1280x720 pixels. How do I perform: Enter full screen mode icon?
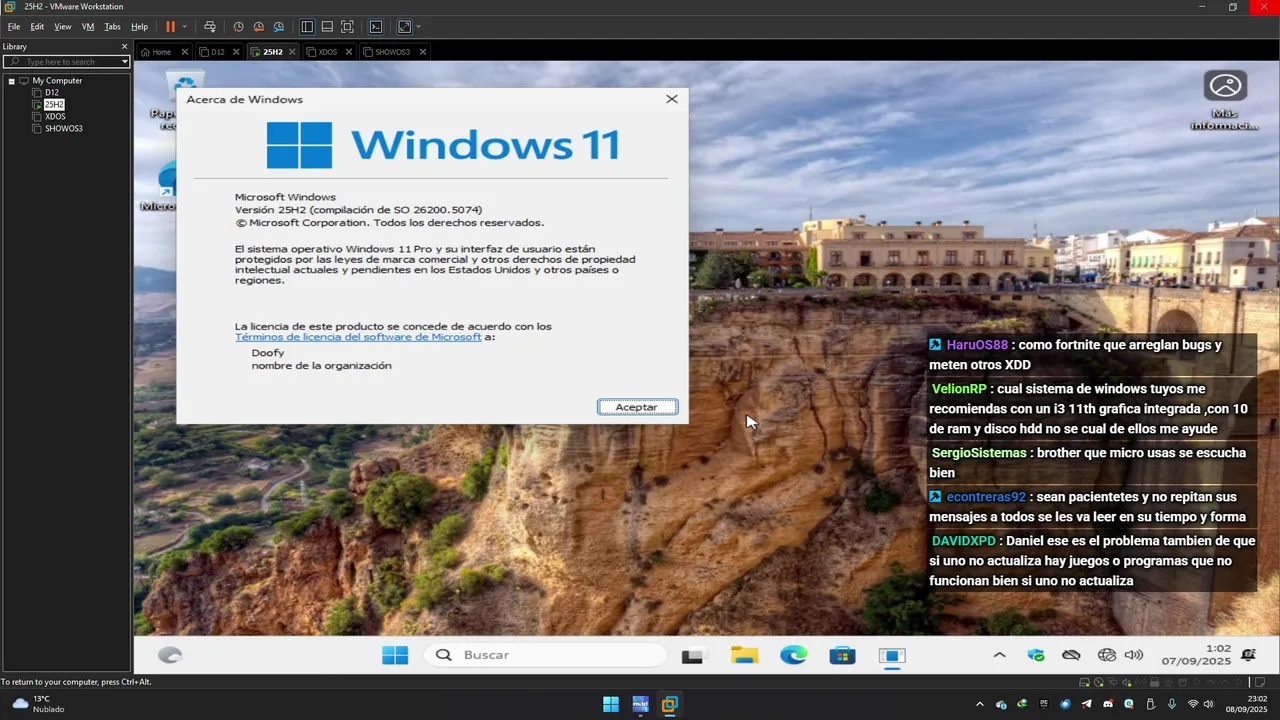(347, 27)
